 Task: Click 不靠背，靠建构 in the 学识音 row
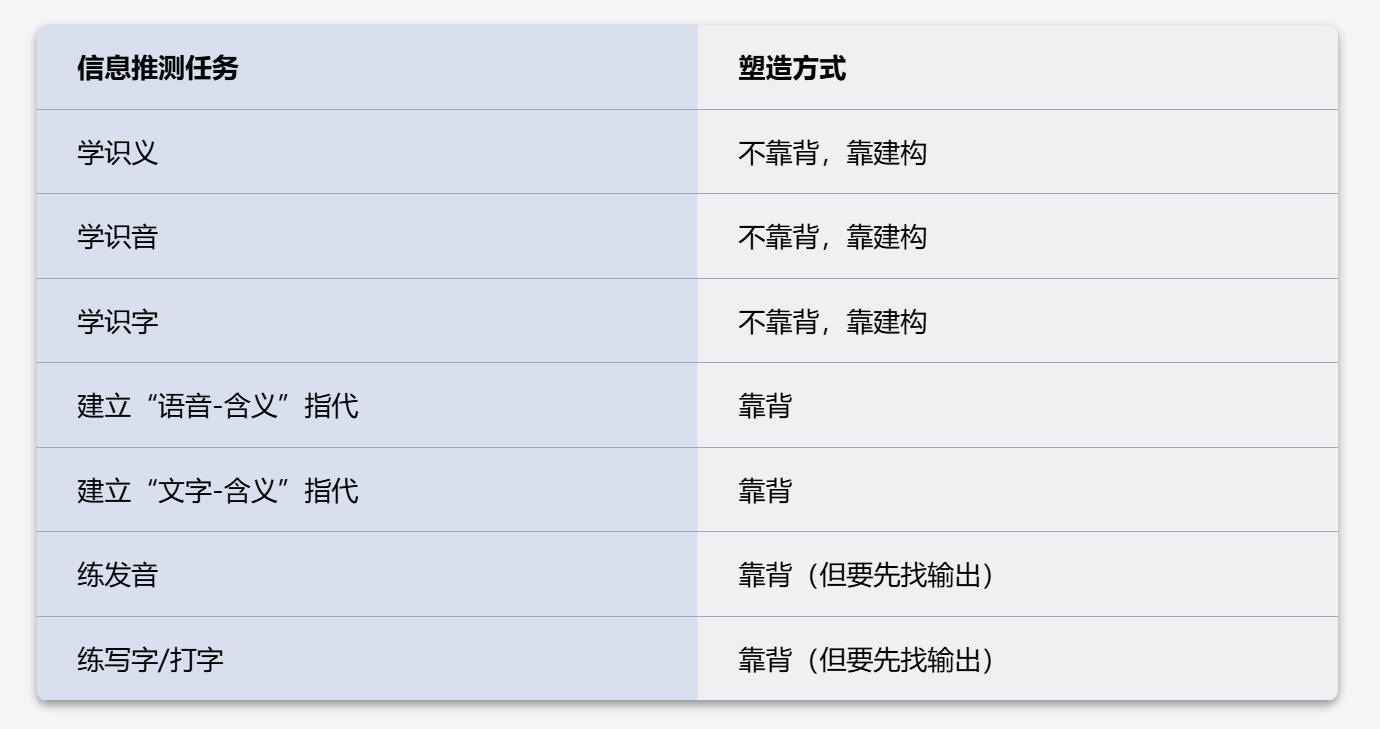pyautogui.click(x=832, y=237)
